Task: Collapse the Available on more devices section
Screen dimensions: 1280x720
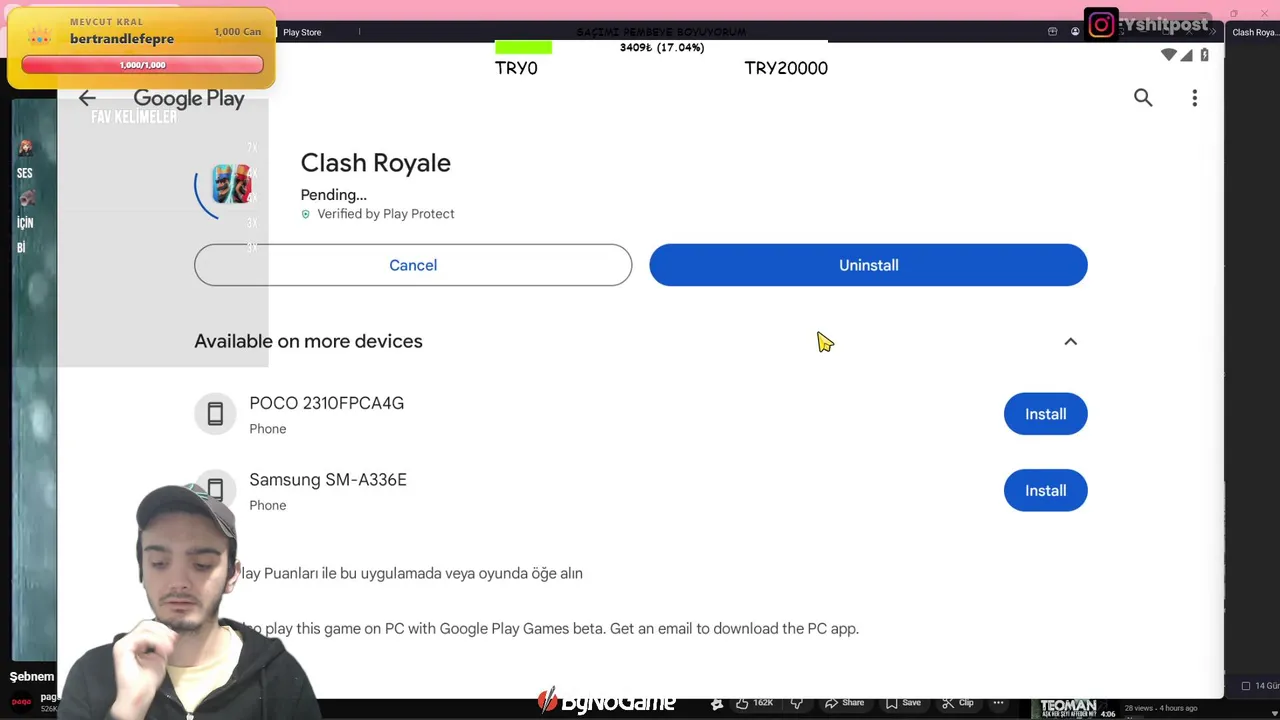Action: (1070, 341)
